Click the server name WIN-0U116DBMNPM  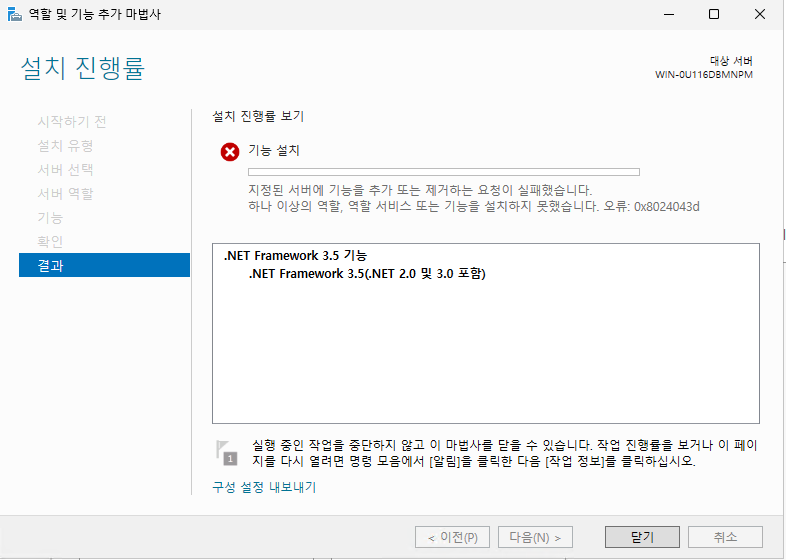pos(704,75)
